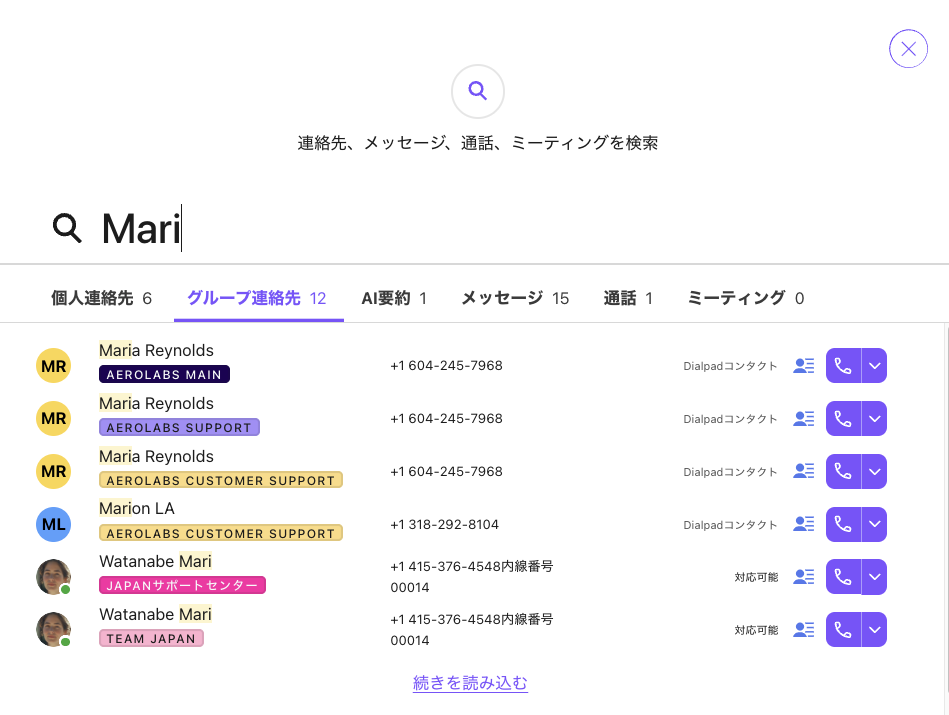Open contact card icon for Marion LA
949x715 pixels.
click(x=803, y=524)
